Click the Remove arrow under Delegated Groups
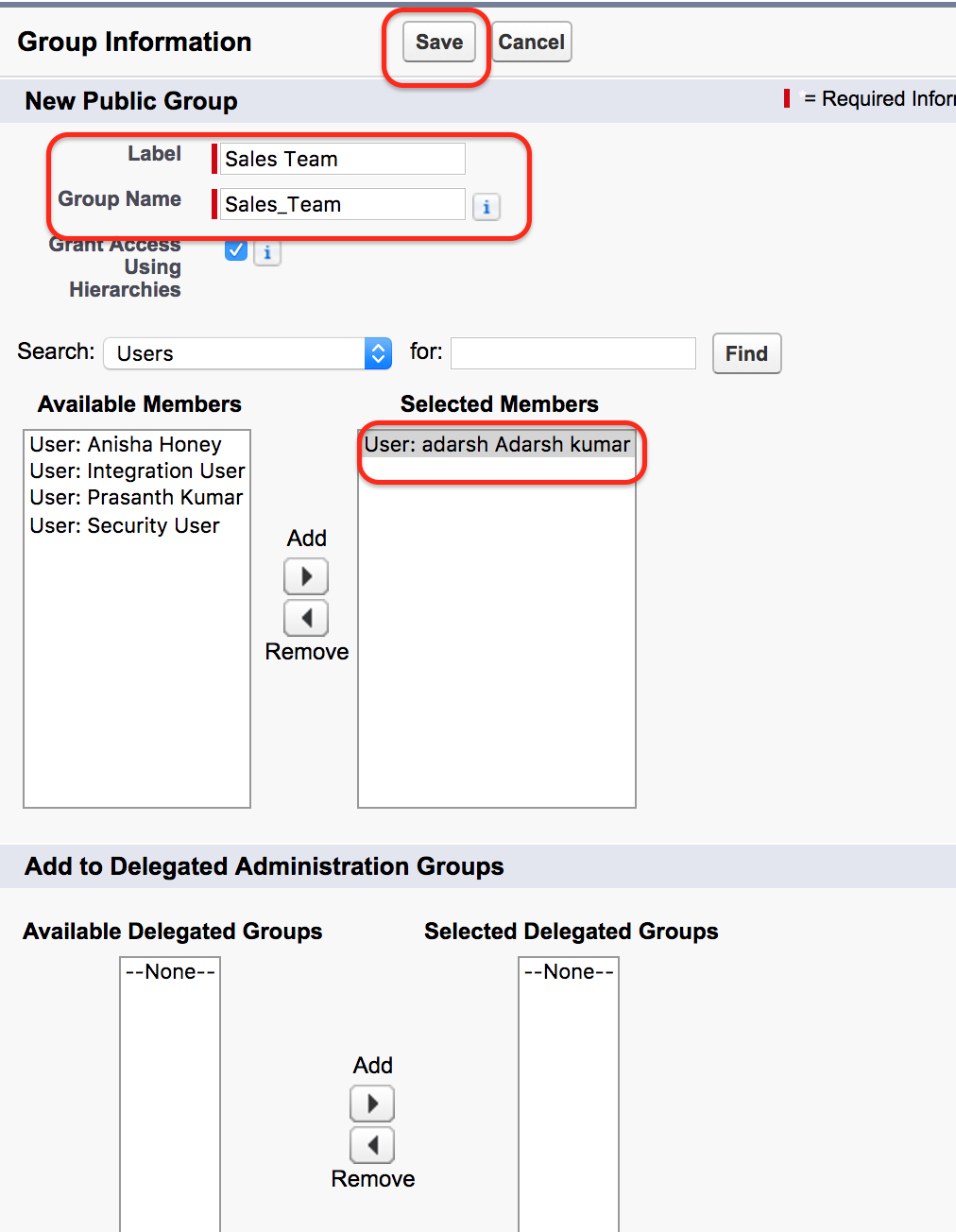The width and height of the screenshot is (956, 1232). pos(371,1145)
